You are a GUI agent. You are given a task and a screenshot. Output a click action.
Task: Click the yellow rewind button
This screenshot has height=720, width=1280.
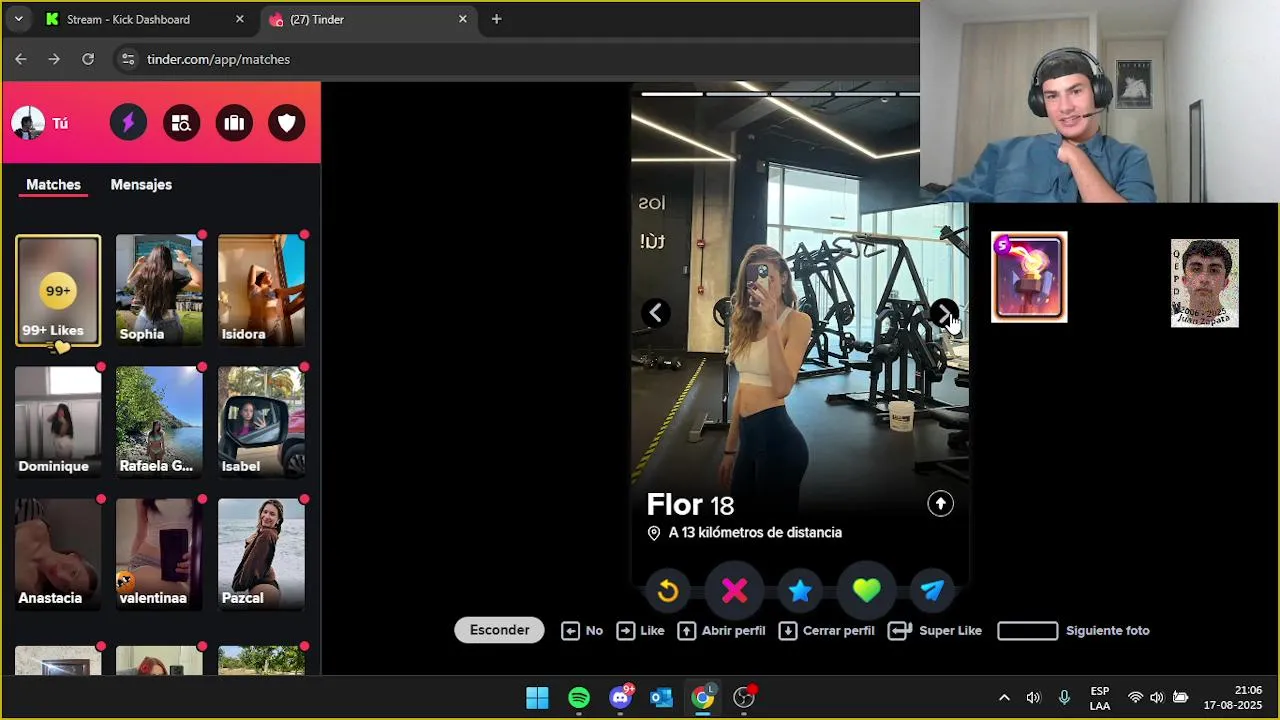click(668, 591)
